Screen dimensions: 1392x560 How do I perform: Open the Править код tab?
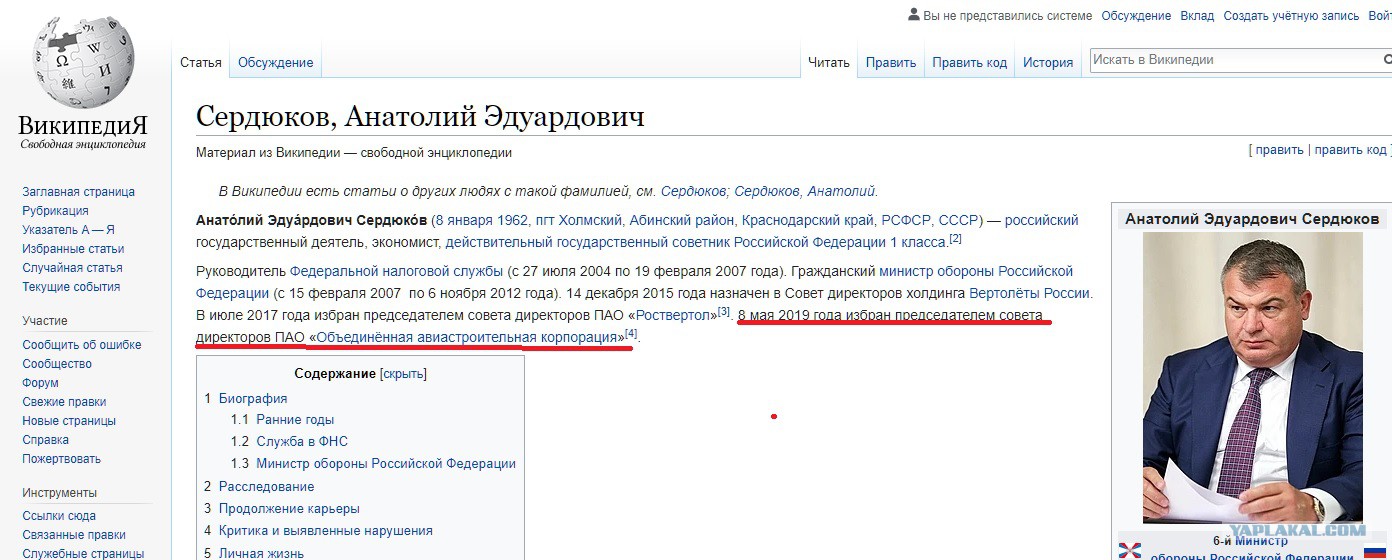970,62
